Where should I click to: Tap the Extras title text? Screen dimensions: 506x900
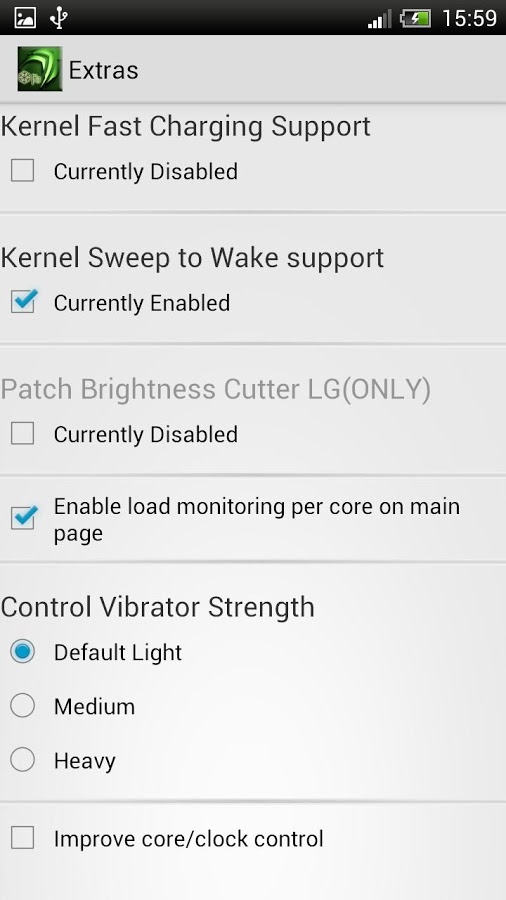tap(103, 70)
